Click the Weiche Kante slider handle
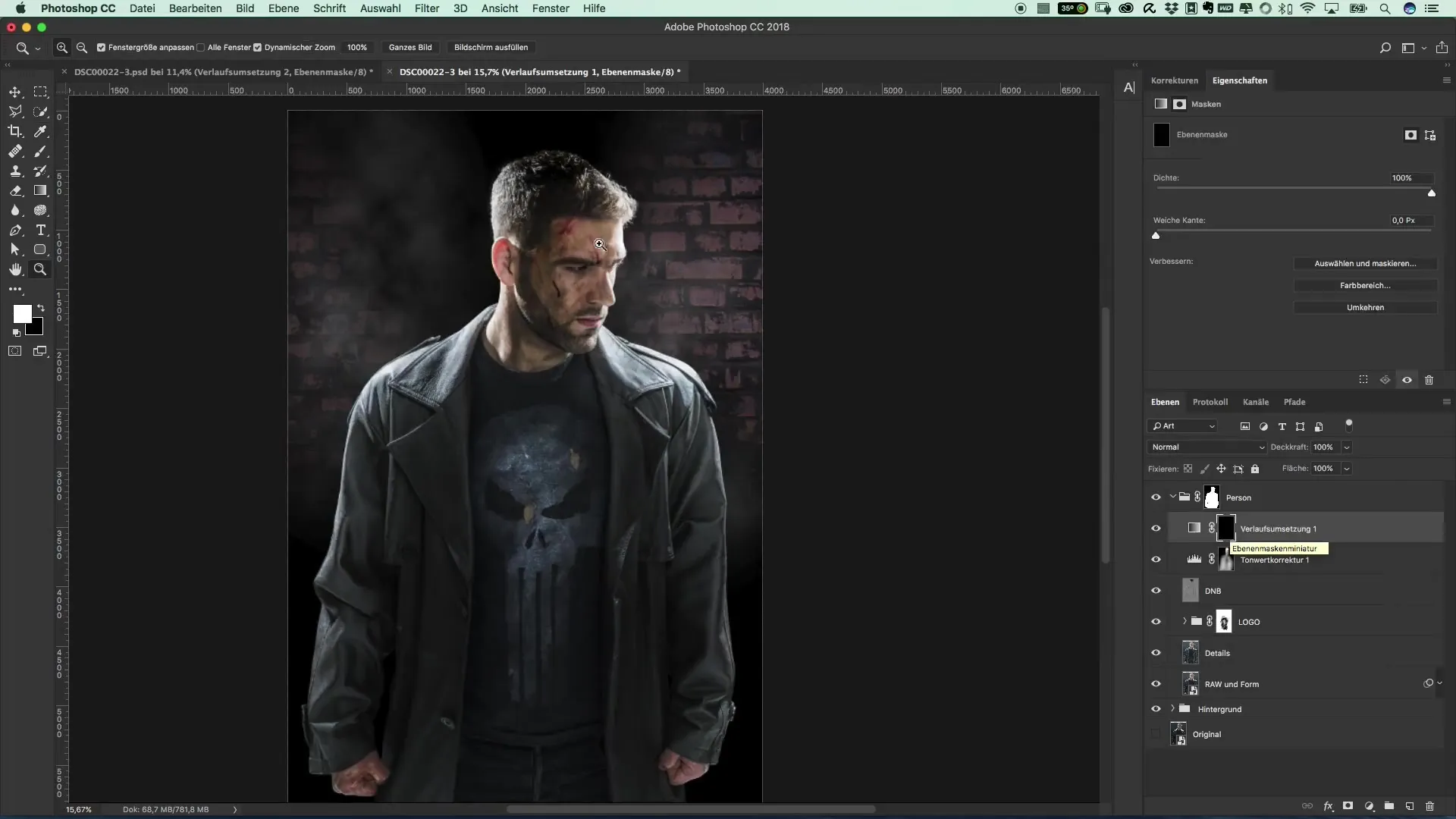Image resolution: width=1456 pixels, height=819 pixels. point(1156,236)
